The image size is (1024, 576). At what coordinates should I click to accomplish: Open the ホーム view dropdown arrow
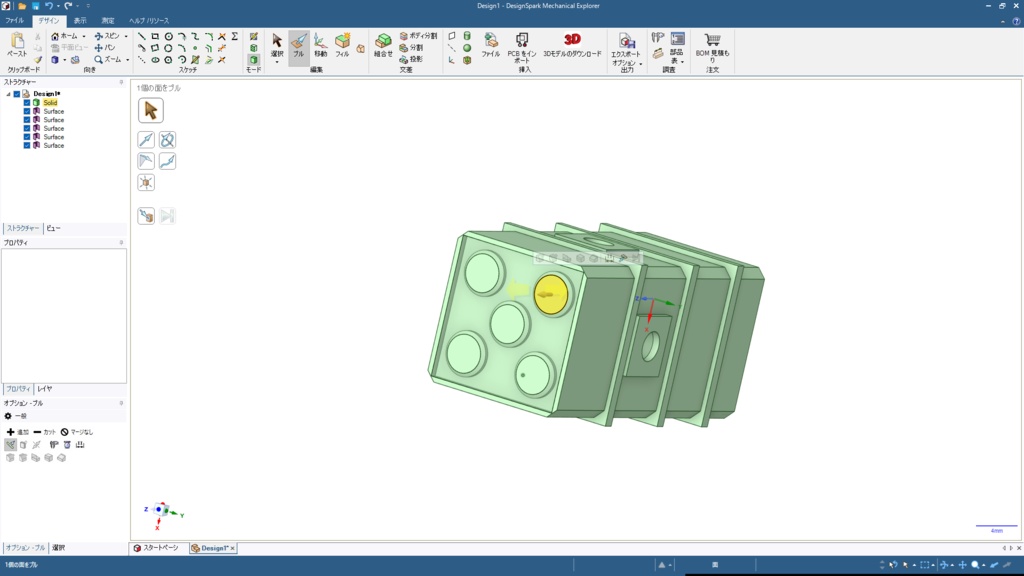pyautogui.click(x=84, y=37)
